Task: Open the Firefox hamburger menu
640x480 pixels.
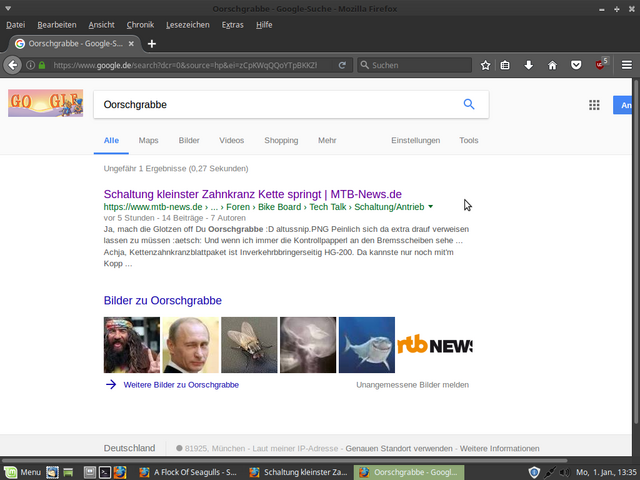Action: (x=627, y=65)
